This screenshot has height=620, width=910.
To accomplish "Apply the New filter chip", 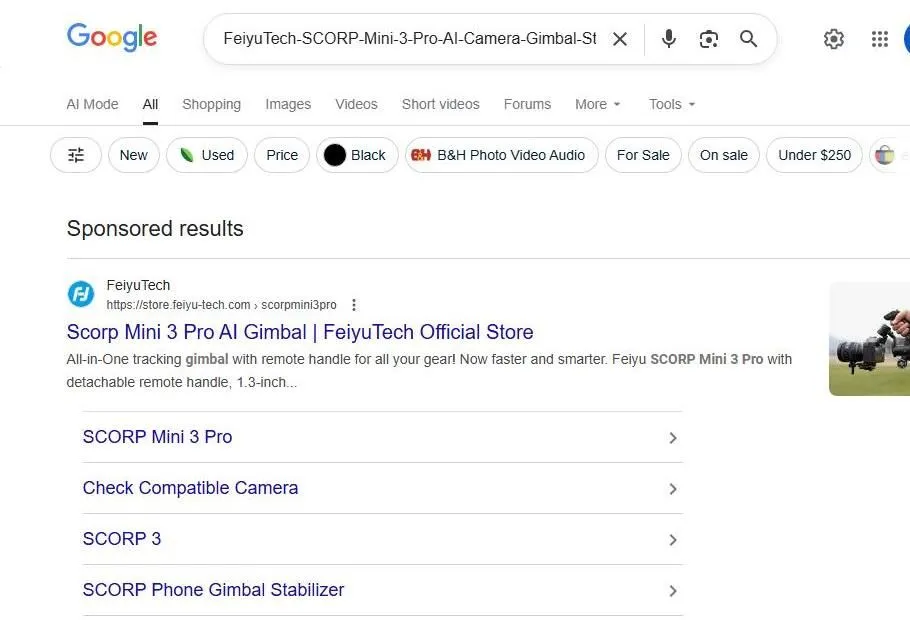I will pos(133,155).
